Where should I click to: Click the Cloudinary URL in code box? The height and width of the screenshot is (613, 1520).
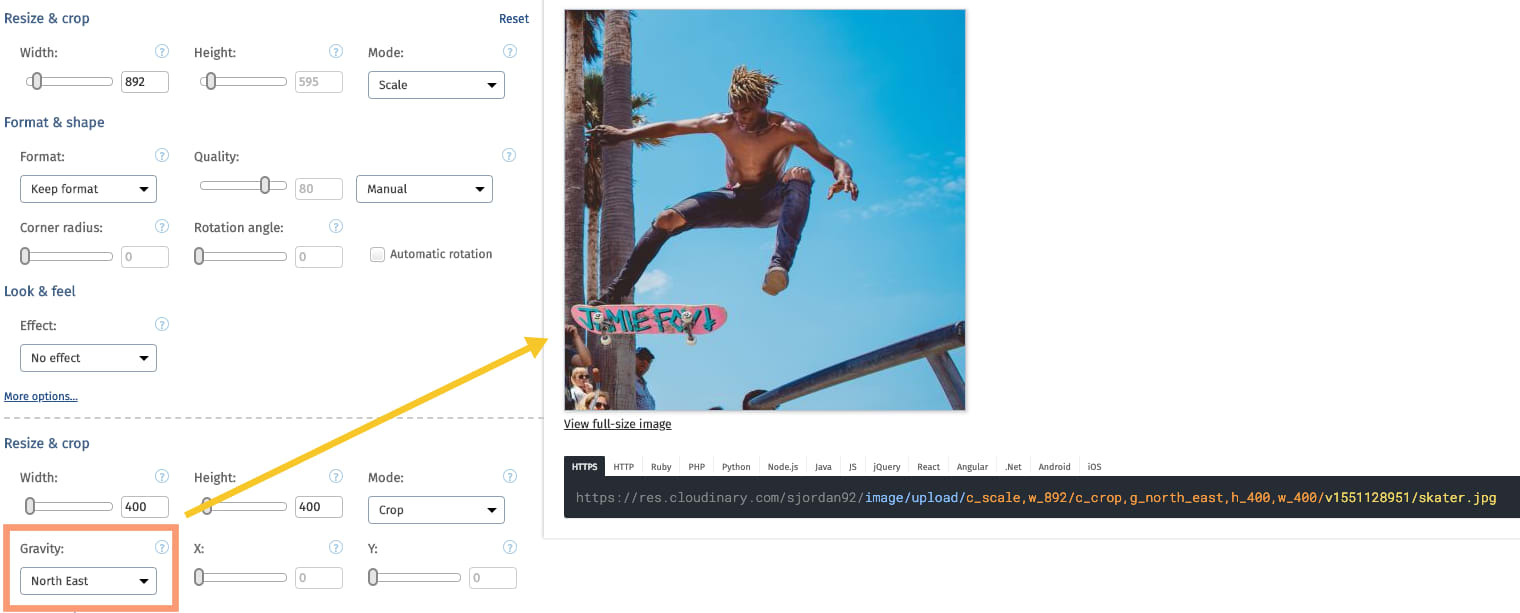click(1036, 498)
